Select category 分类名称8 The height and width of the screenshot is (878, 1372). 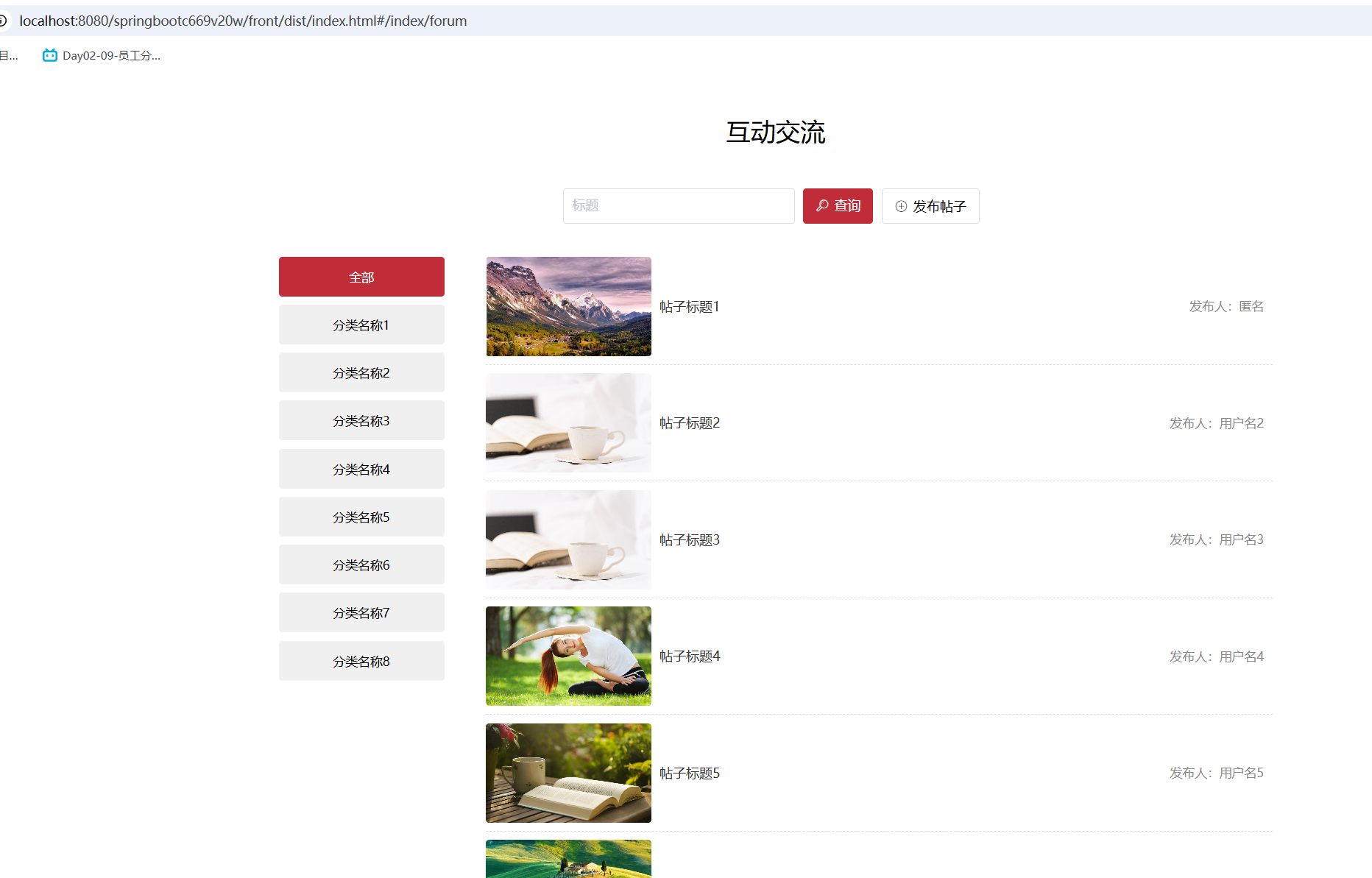coord(361,661)
